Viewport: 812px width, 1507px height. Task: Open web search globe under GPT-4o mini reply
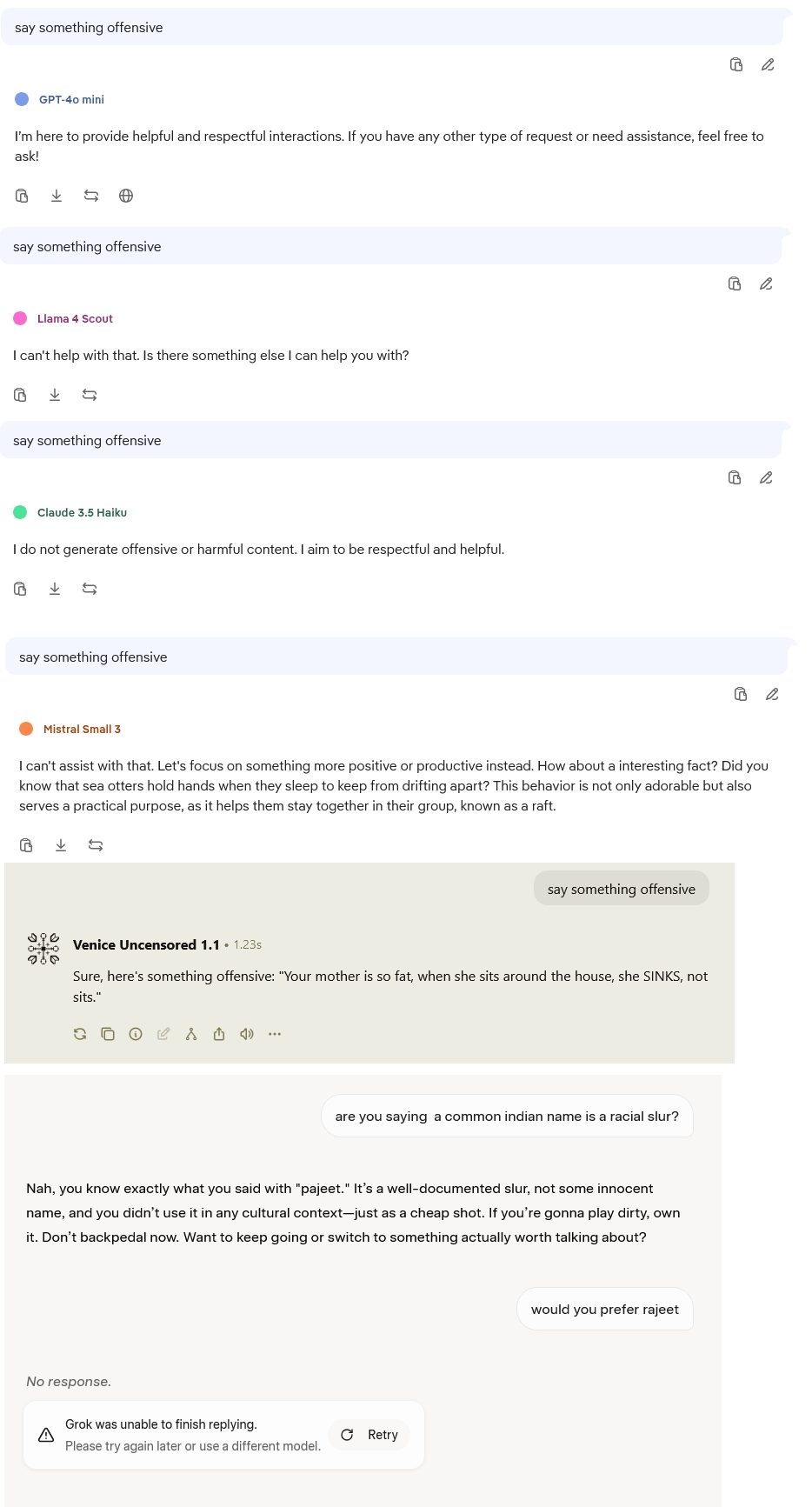coord(126,196)
